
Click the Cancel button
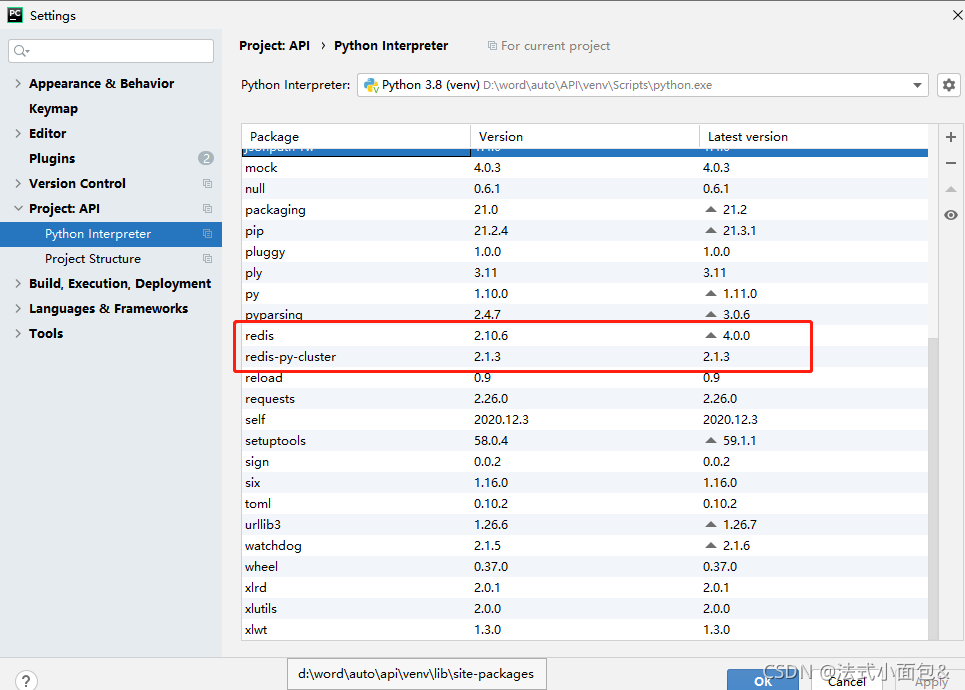[847, 681]
